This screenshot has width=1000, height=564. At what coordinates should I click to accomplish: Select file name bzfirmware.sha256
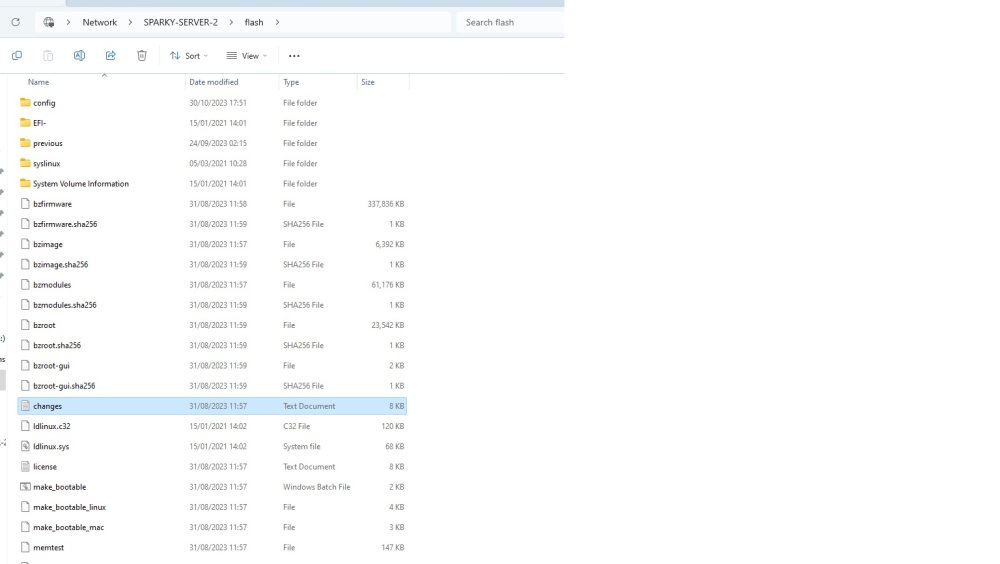[x=65, y=224]
